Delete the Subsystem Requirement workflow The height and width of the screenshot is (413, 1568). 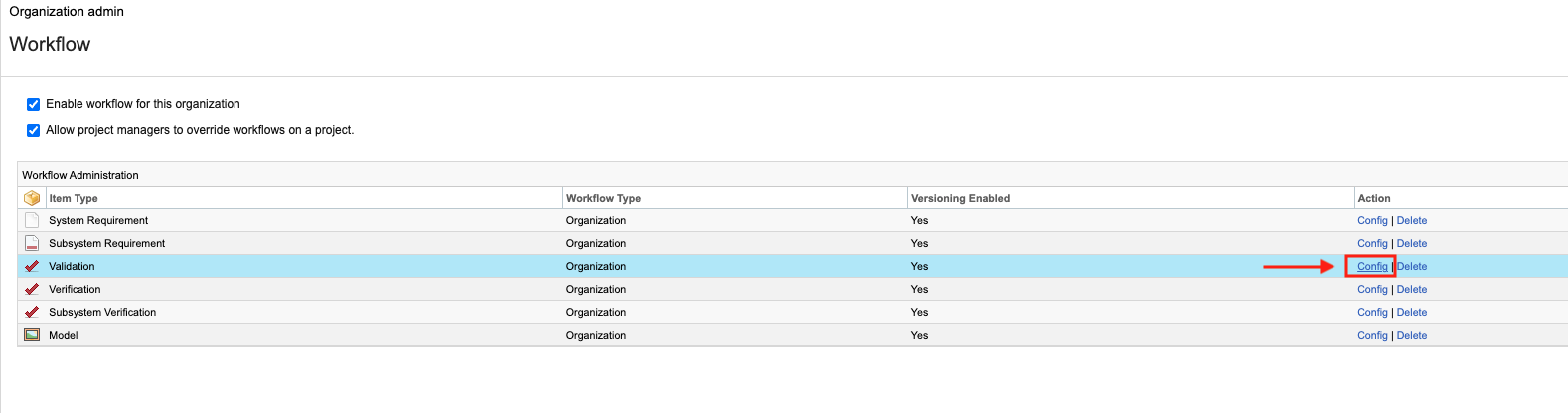pos(1412,244)
